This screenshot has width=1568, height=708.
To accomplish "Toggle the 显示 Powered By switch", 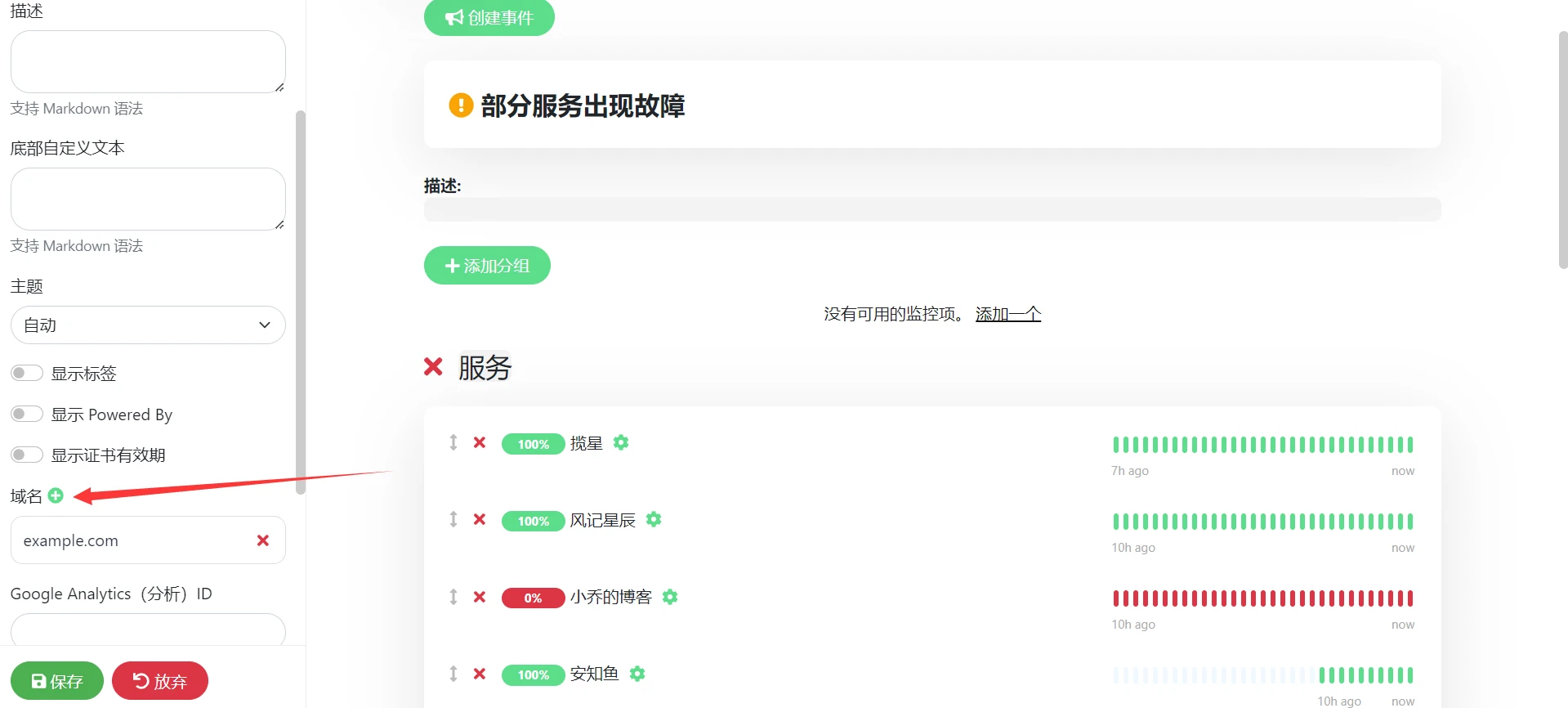I will point(27,414).
